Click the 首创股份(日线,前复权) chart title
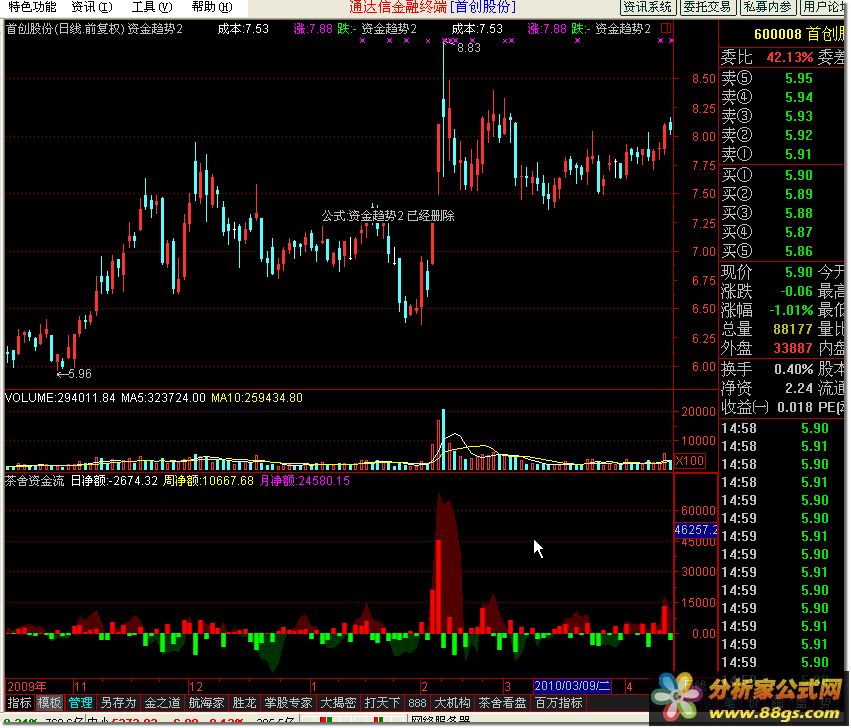The width and height of the screenshot is (851, 728). pyautogui.click(x=65, y=29)
